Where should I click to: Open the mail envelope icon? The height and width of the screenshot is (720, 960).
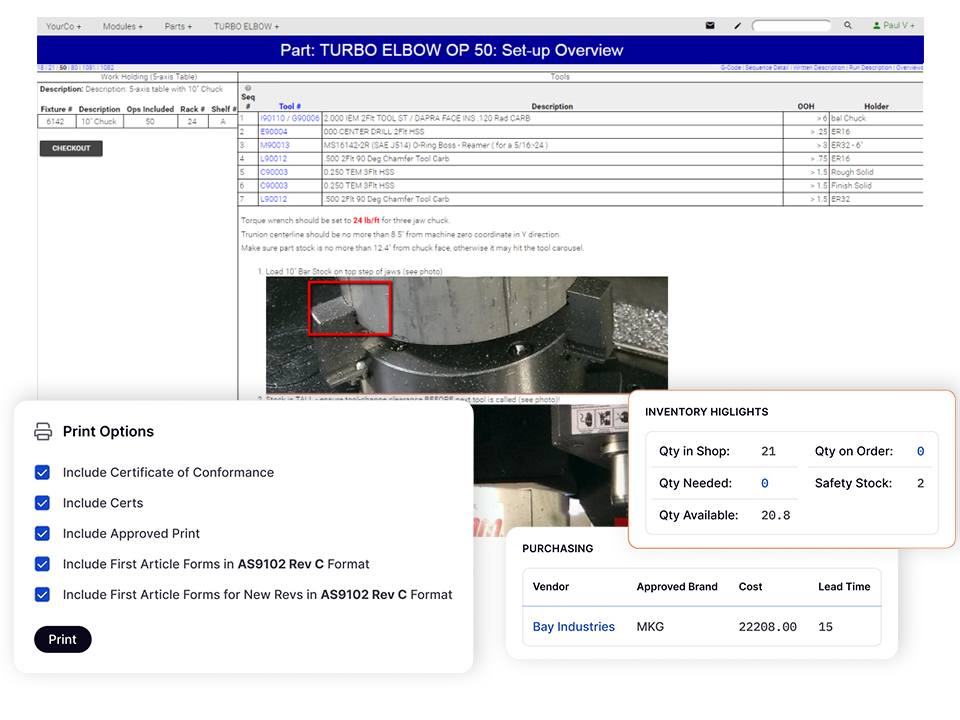coord(710,26)
